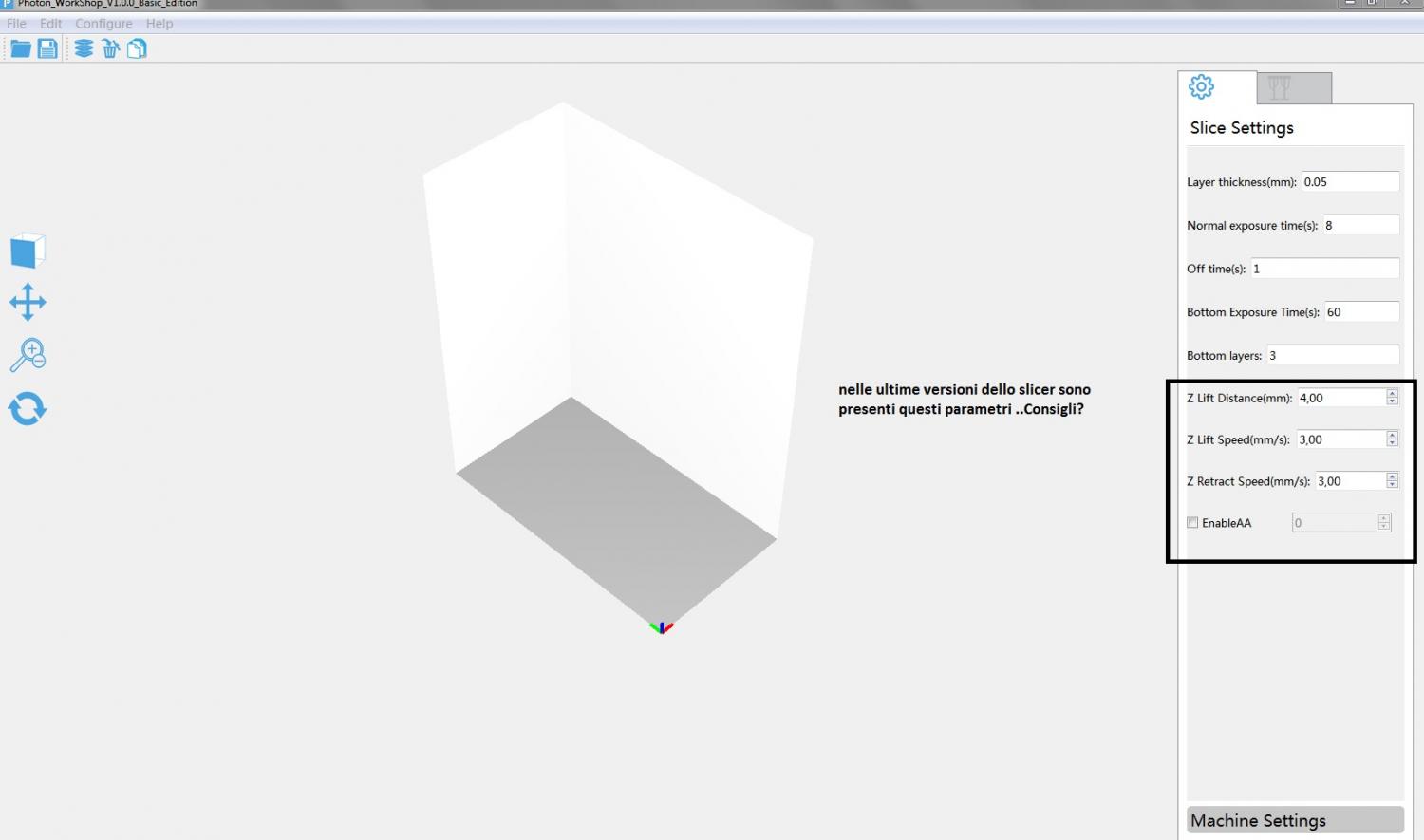This screenshot has width=1424, height=840.
Task: Slice model with the layers toolbar icon
Action: (x=84, y=48)
